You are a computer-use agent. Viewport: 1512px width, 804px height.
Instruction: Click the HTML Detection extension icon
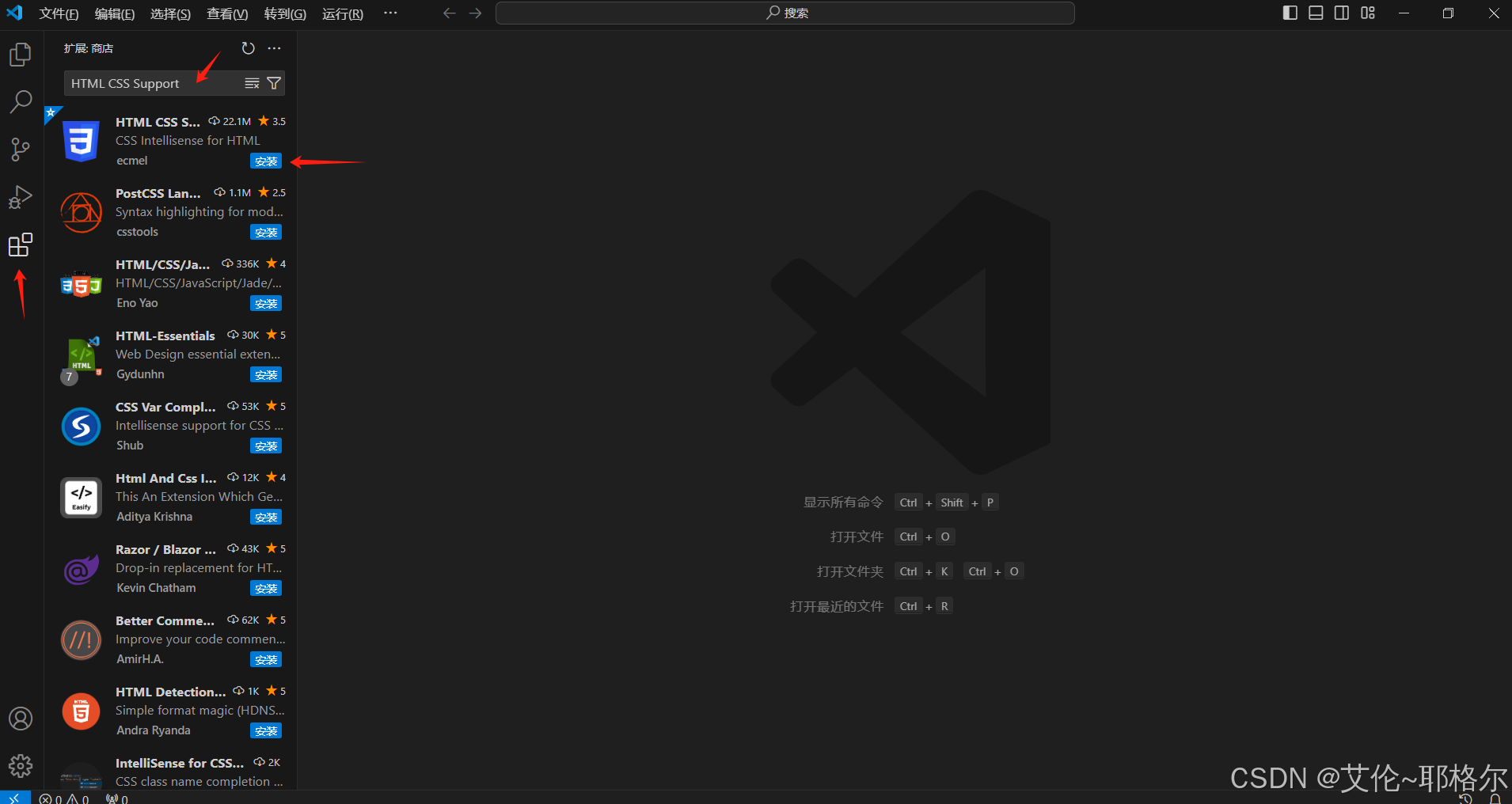81,711
